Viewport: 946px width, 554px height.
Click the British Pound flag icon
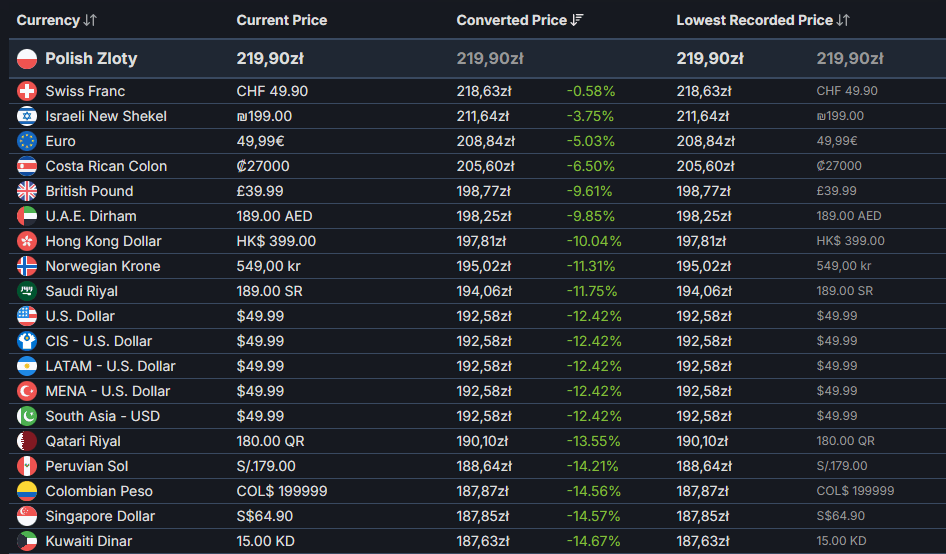tap(27, 191)
